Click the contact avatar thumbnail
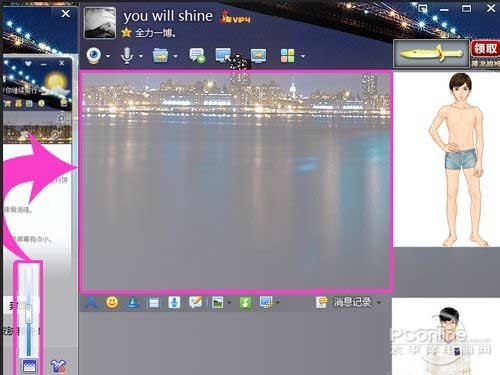 [x=100, y=22]
